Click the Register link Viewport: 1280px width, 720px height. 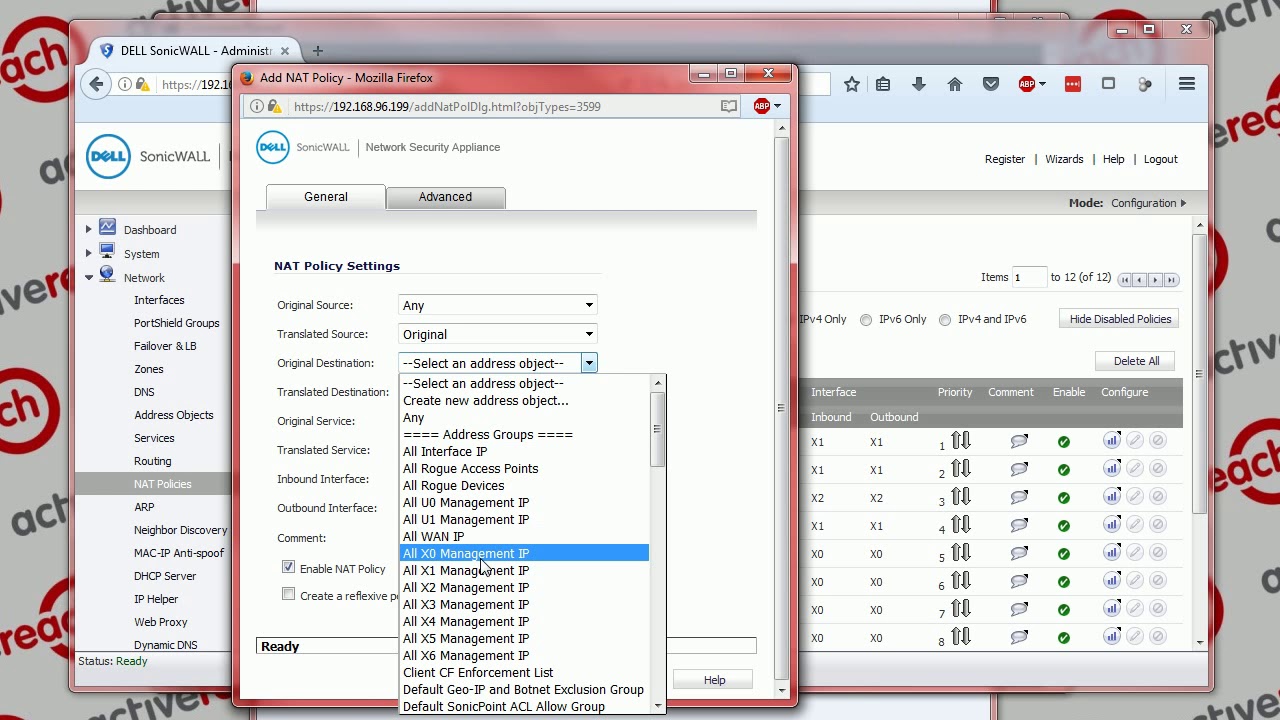point(1004,159)
